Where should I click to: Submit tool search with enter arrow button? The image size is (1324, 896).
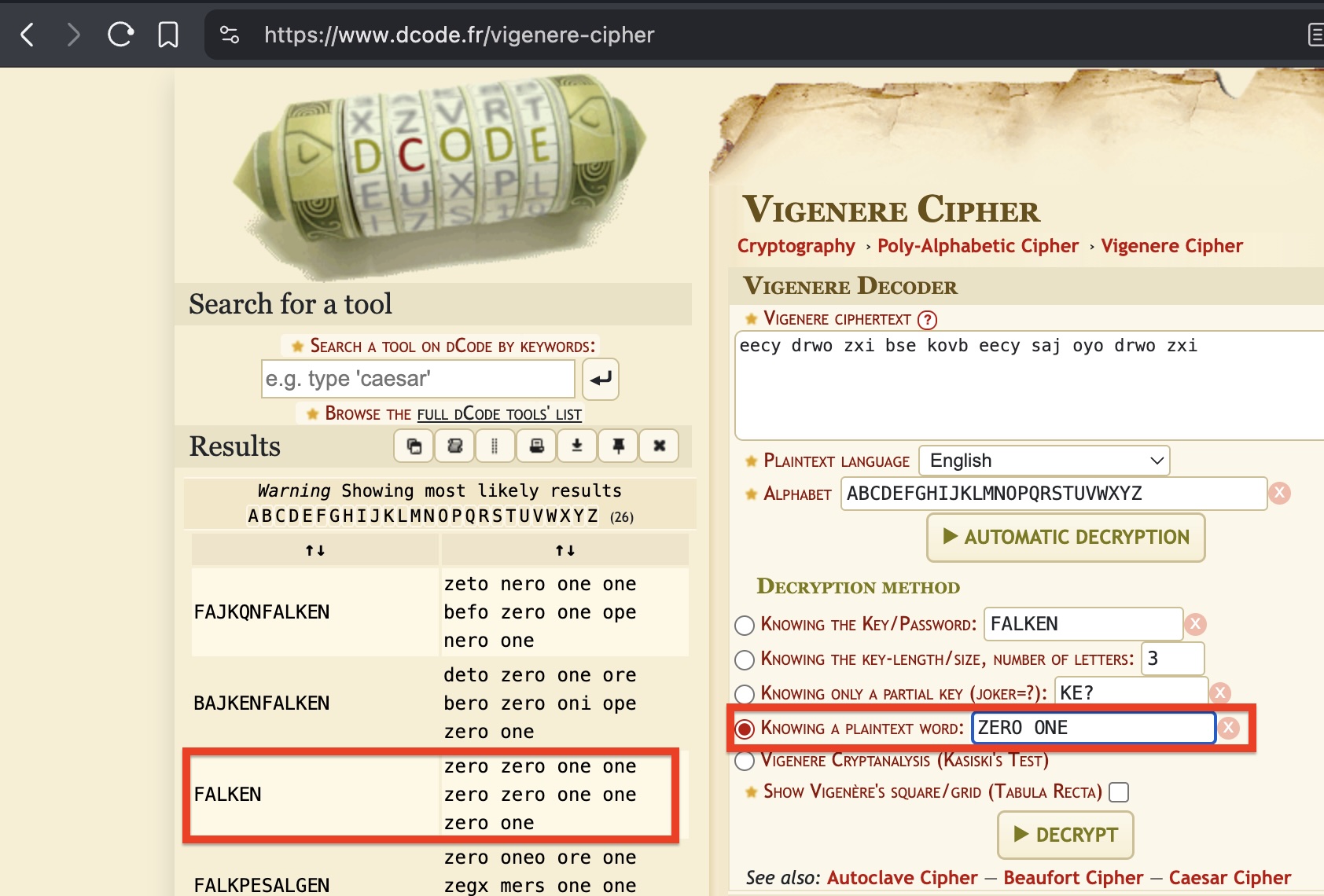601,379
